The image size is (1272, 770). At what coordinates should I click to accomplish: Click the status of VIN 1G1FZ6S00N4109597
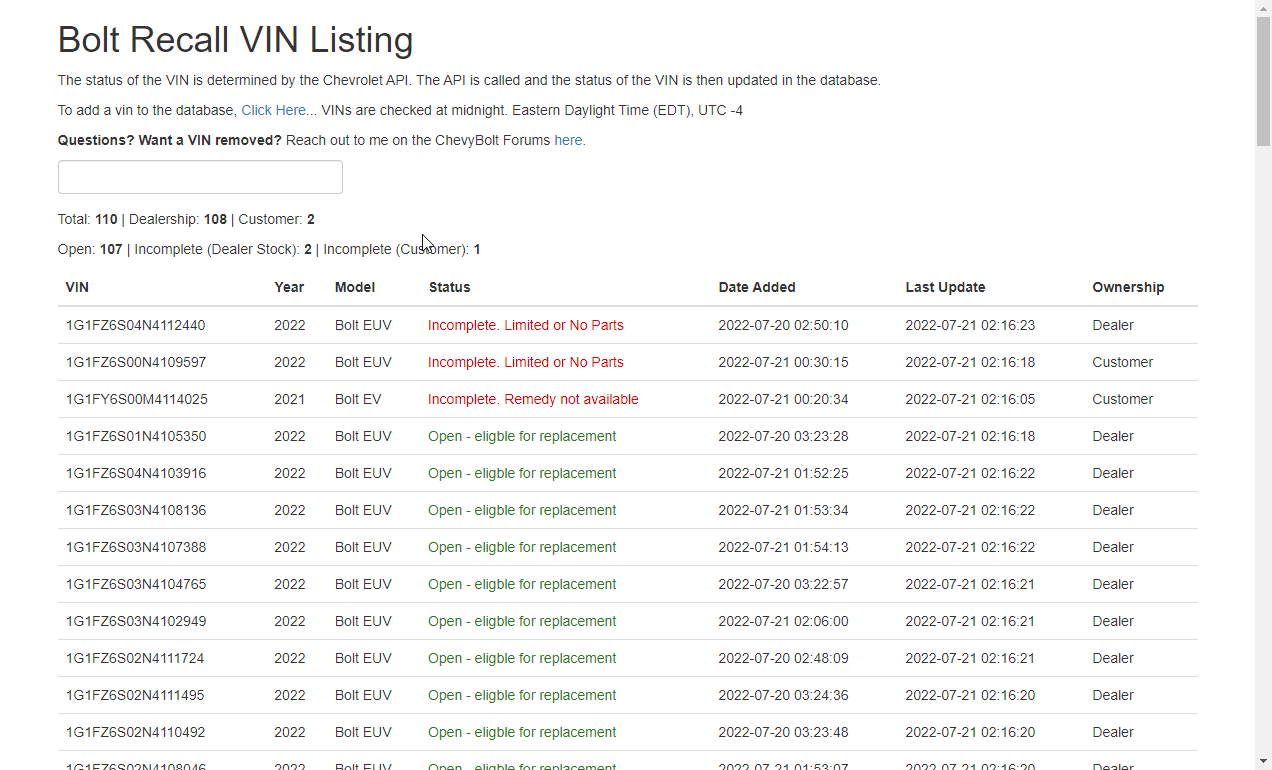526,362
